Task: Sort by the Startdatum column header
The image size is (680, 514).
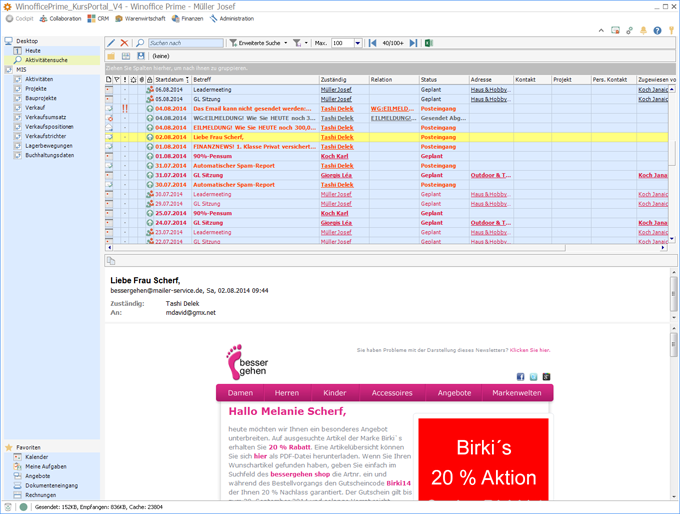Action: (172, 80)
